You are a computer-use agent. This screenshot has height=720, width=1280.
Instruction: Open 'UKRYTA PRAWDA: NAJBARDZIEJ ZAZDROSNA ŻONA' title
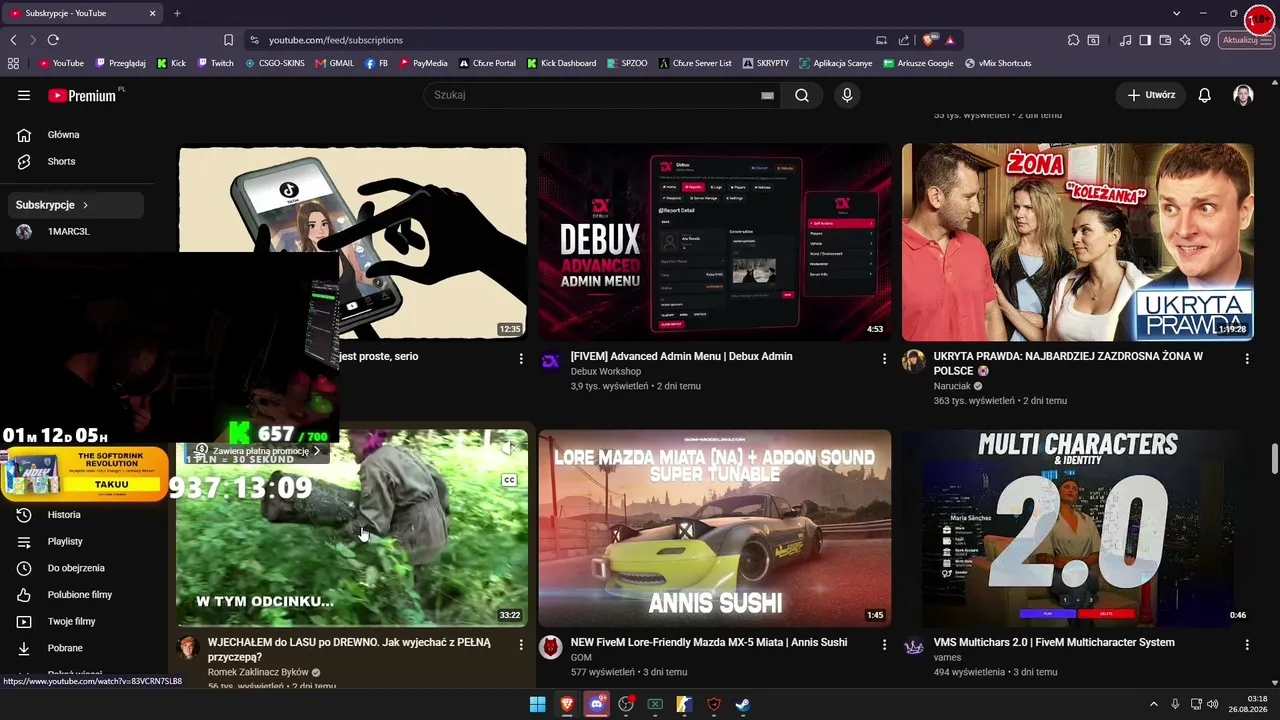point(1068,363)
